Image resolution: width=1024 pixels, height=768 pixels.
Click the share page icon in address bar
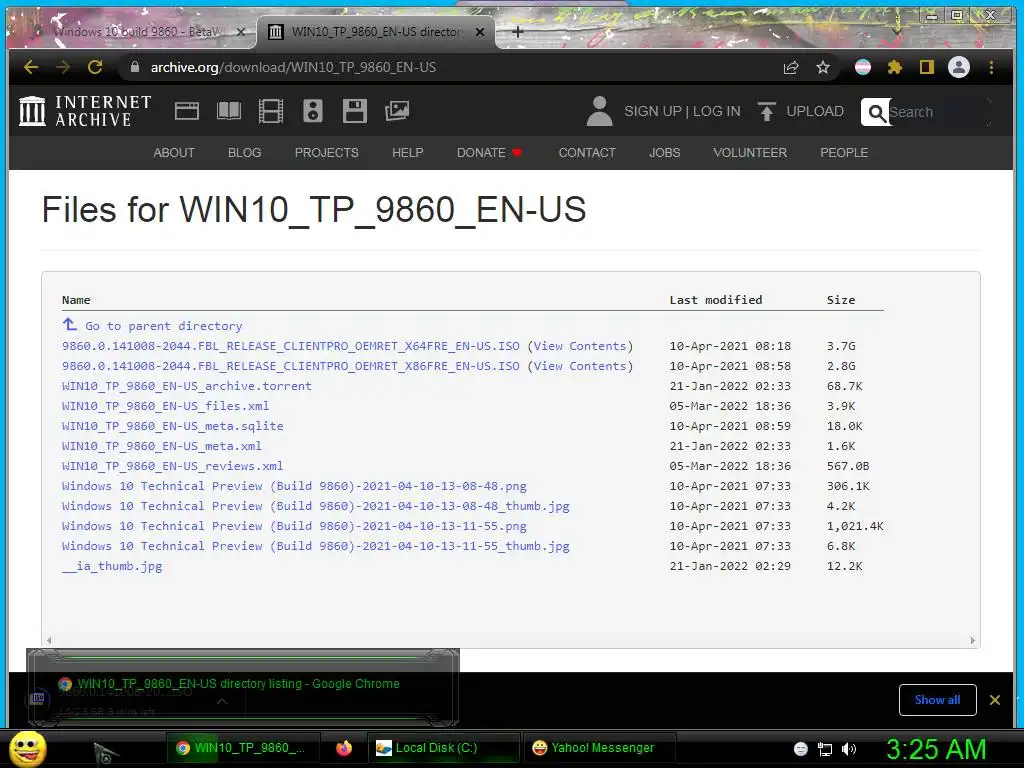(791, 67)
